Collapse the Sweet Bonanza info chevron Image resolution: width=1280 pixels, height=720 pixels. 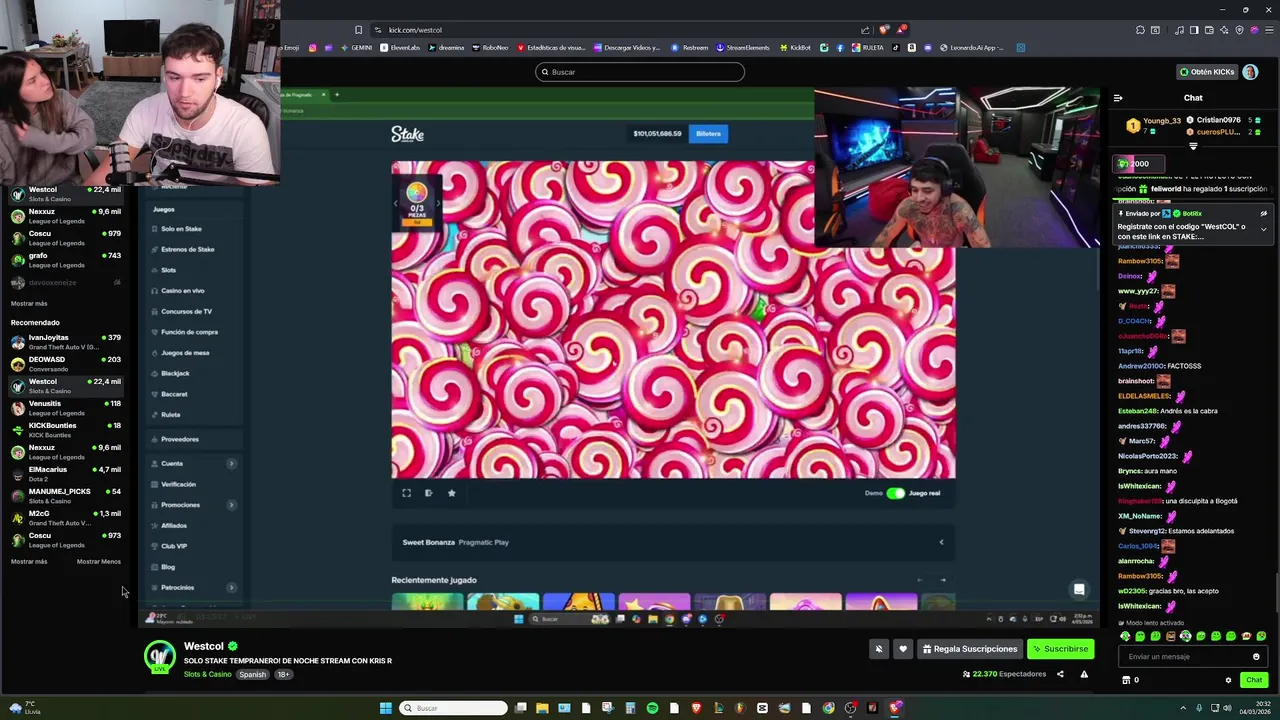tap(941, 542)
